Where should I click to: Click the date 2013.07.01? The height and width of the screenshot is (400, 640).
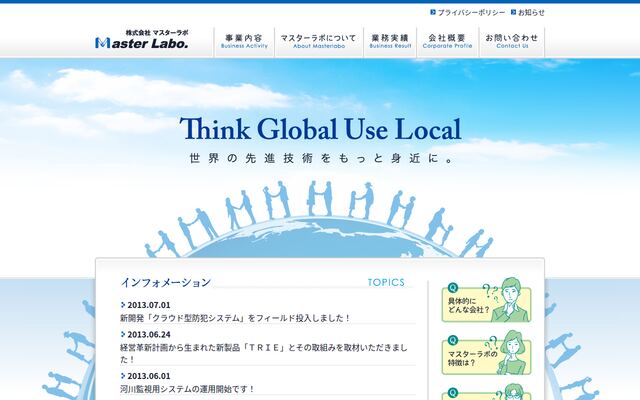[149, 305]
